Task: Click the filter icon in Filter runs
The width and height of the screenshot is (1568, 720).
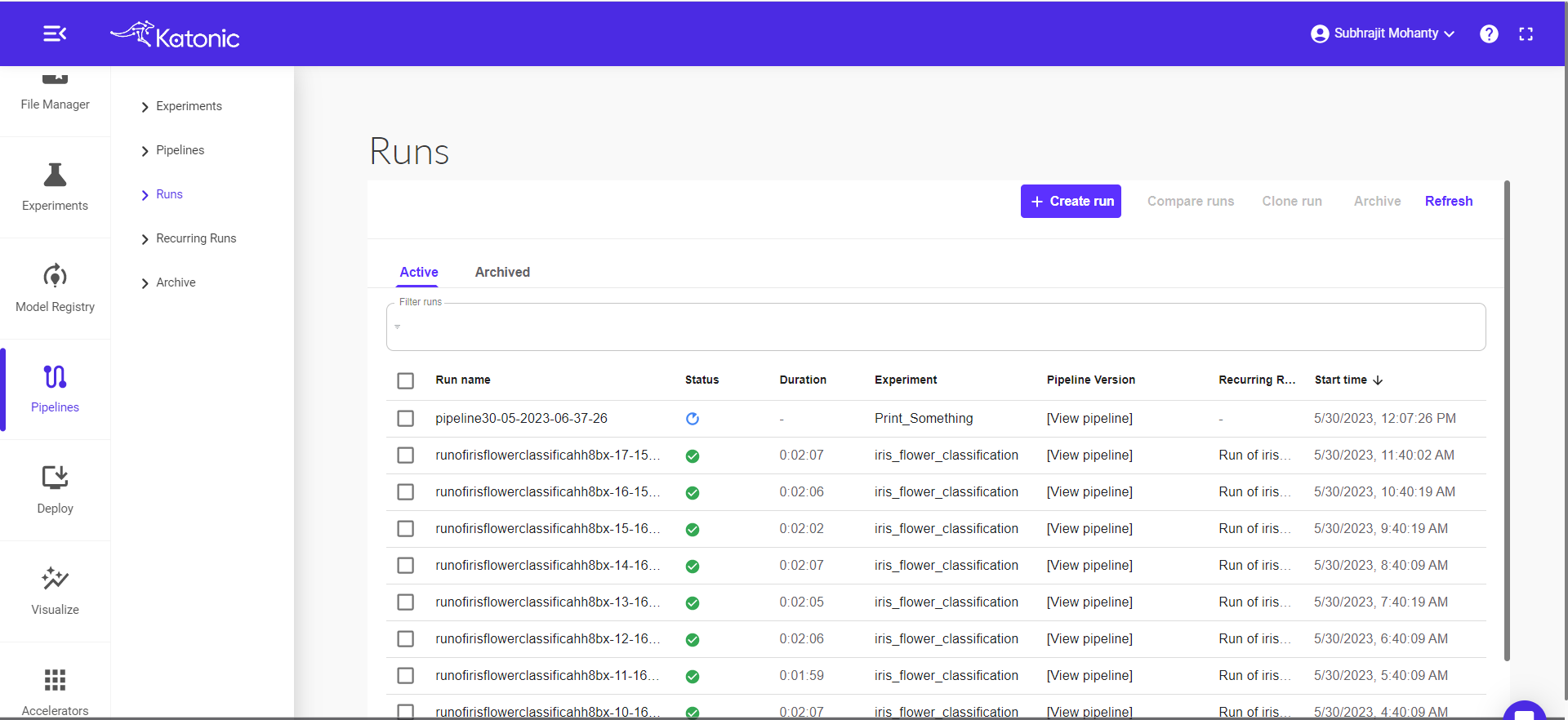Action: (398, 327)
